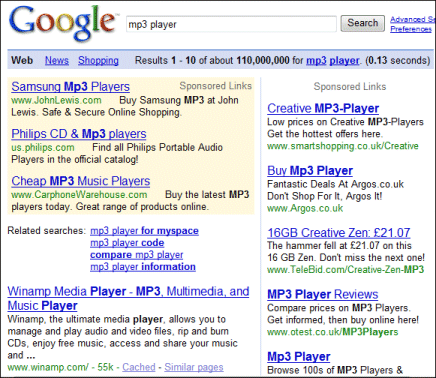Click us.philips.com green URL text
Viewport: 436px width, 378px height.
pos(43,147)
